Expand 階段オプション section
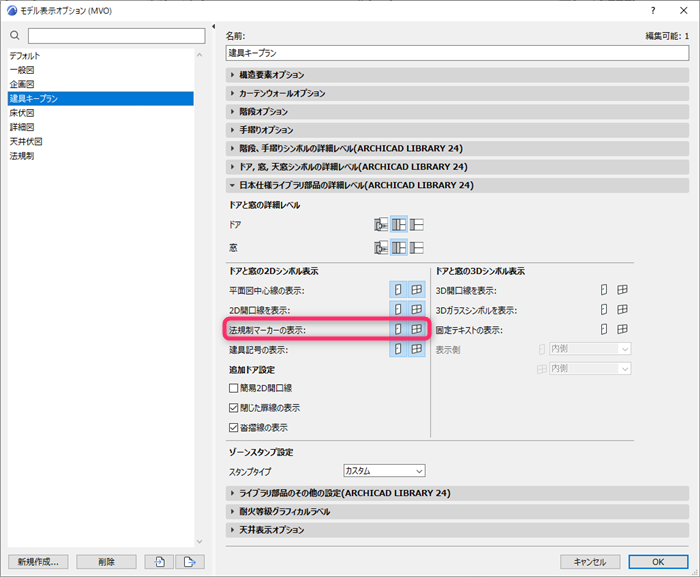This screenshot has height=577, width=700. (457, 112)
